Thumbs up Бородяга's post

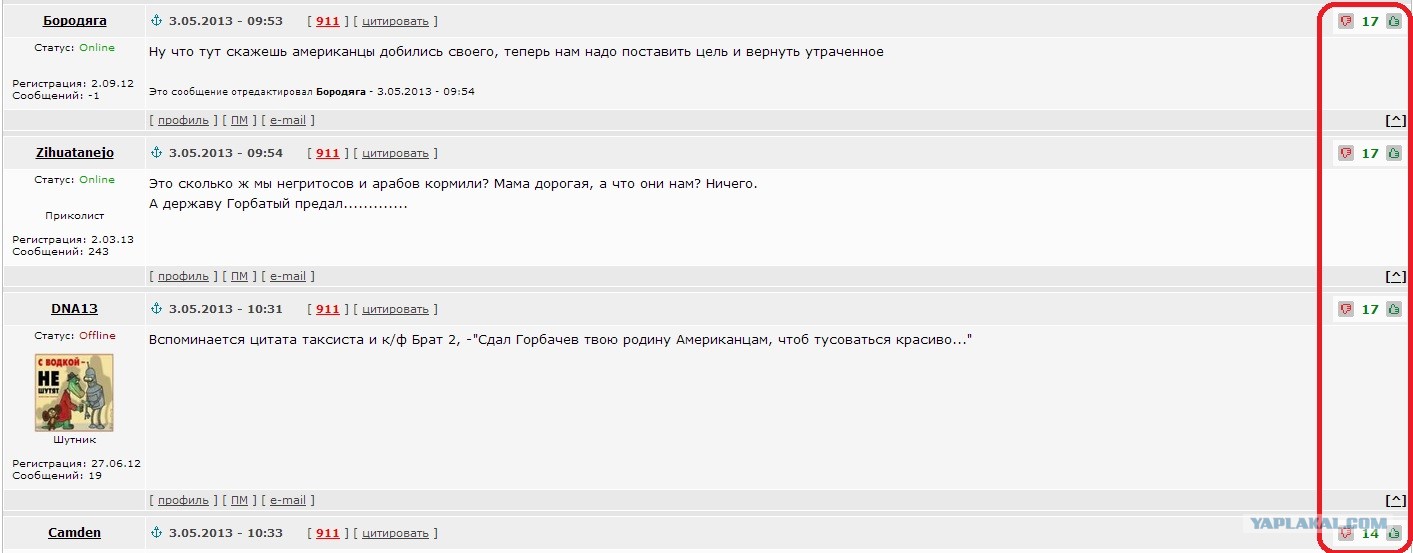point(1393,21)
